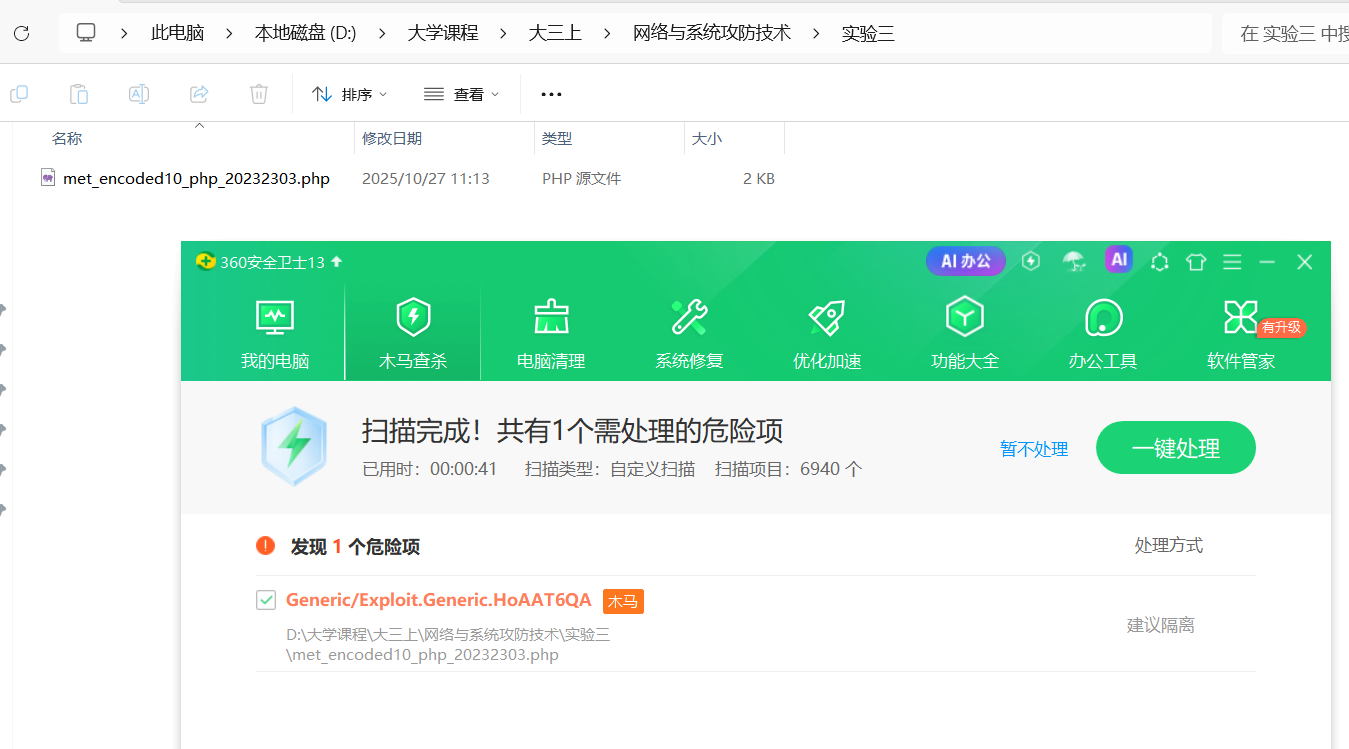Screen dimensions: 1349x749
Task: Click the rename icon in Explorer toolbar
Action: click(139, 94)
